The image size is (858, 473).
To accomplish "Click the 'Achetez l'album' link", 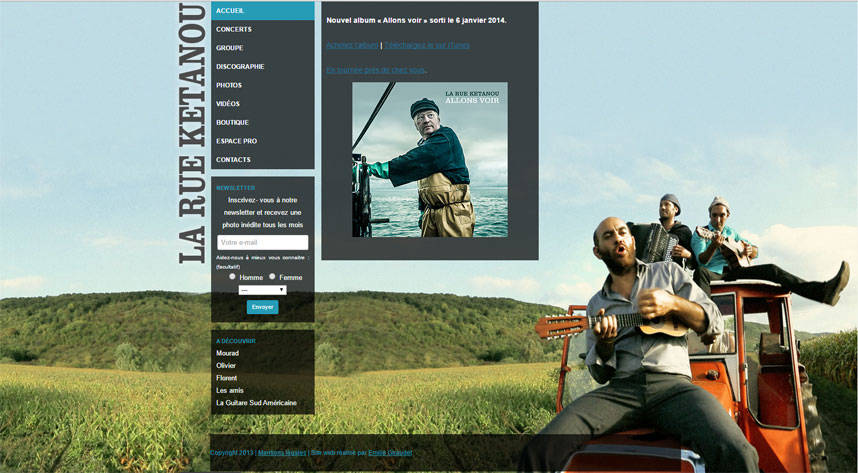I will (352, 45).
